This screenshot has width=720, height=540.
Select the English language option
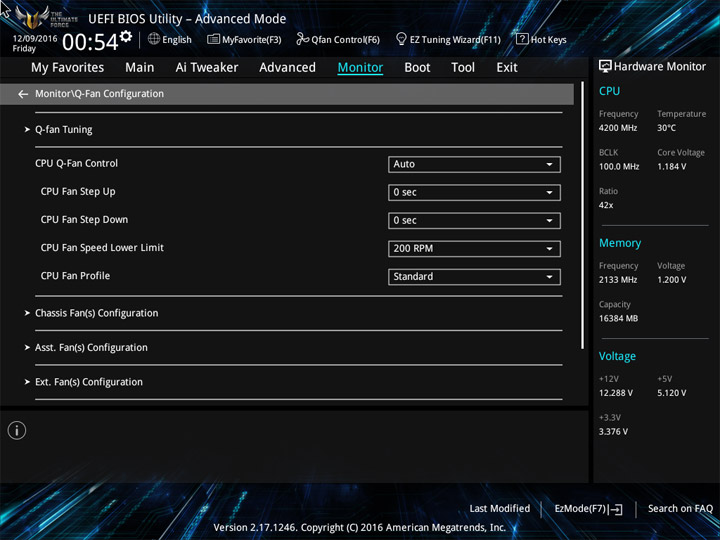(x=177, y=40)
